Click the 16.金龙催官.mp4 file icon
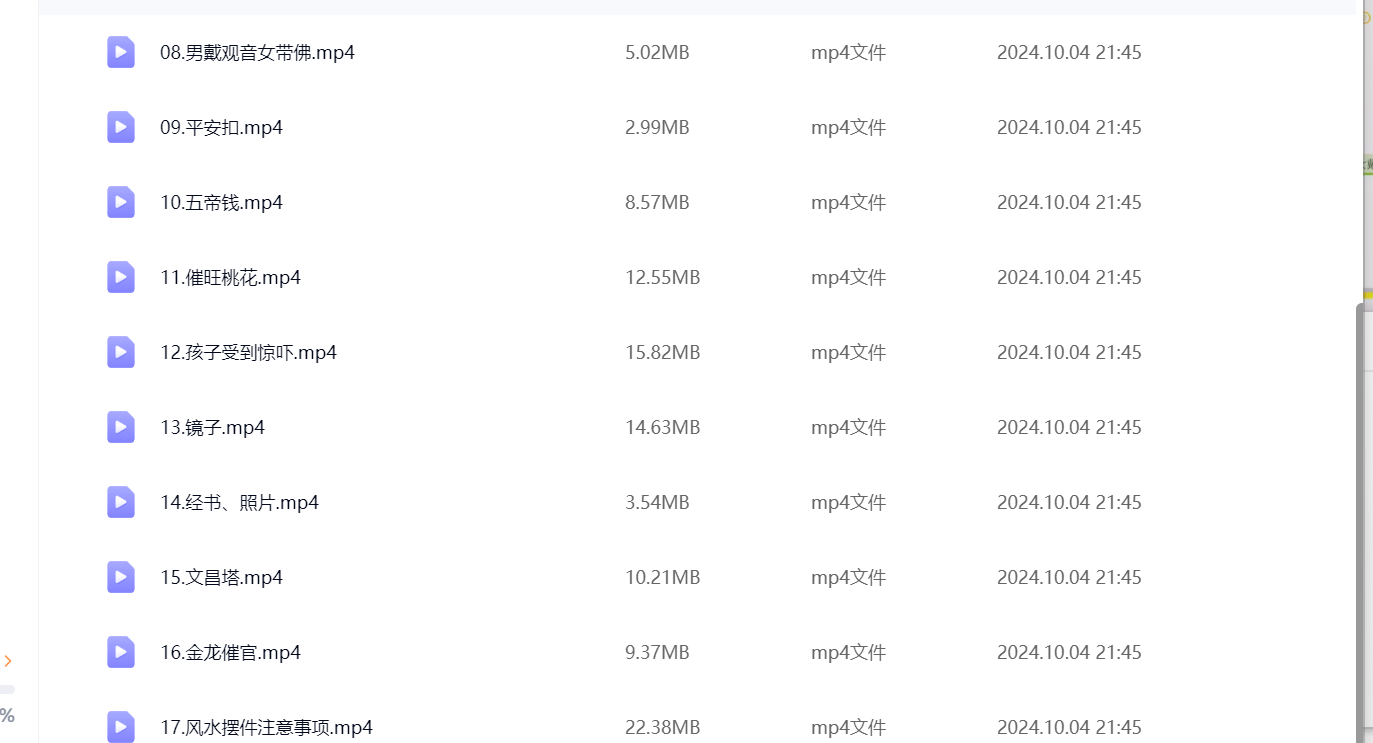Image resolution: width=1373 pixels, height=743 pixels. (121, 652)
